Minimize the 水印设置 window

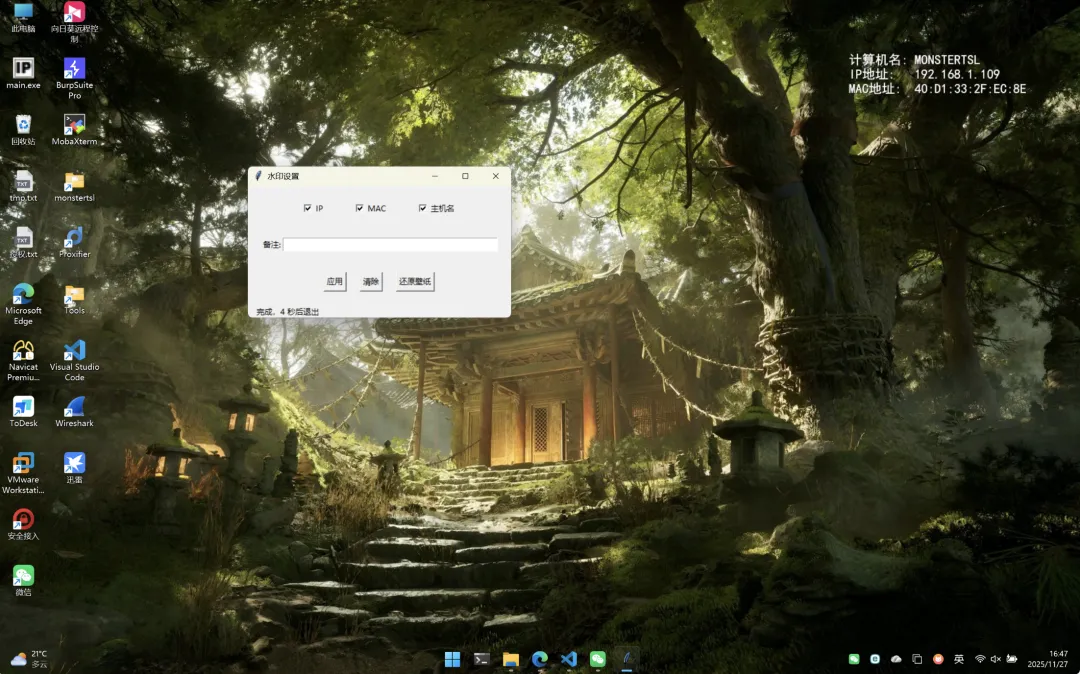pyautogui.click(x=435, y=176)
